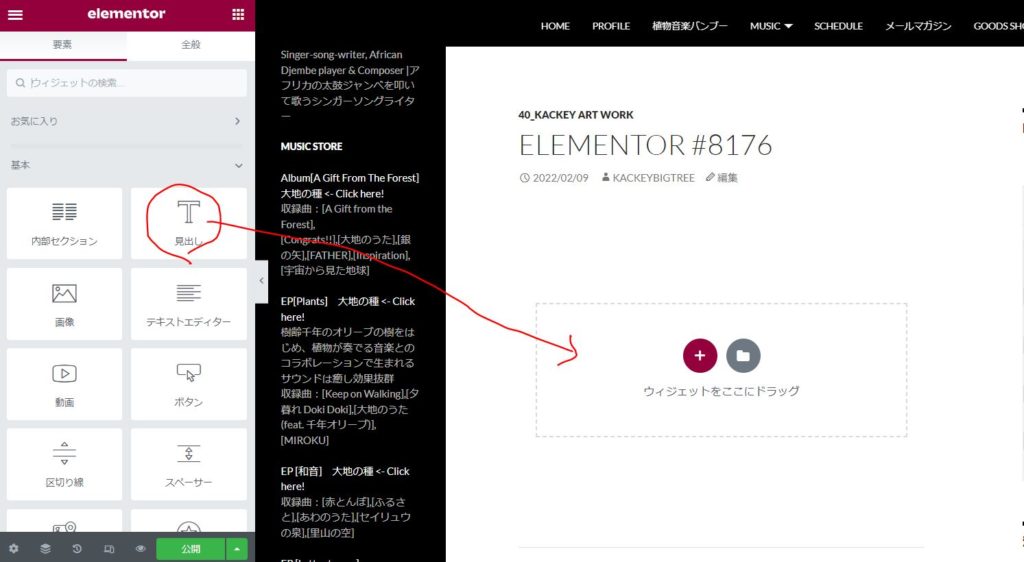Open the メールマガジン menu item
The width and height of the screenshot is (1024, 562).
(918, 26)
